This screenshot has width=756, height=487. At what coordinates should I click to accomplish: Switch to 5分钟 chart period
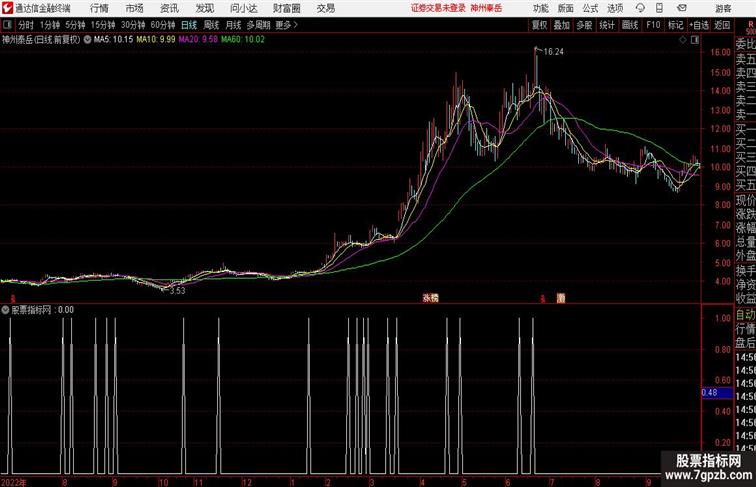click(75, 25)
